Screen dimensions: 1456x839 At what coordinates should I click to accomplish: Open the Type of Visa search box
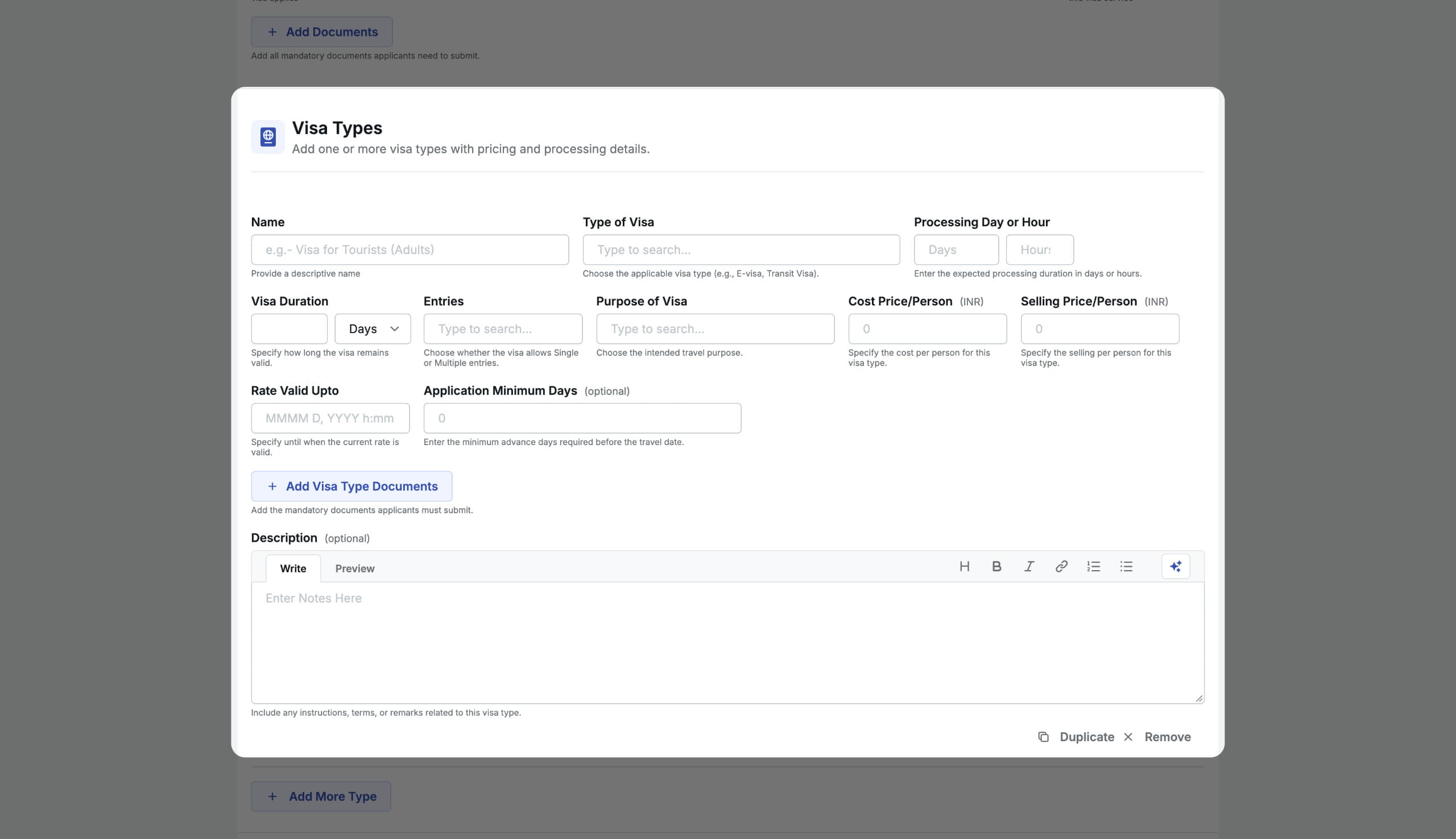(x=741, y=250)
